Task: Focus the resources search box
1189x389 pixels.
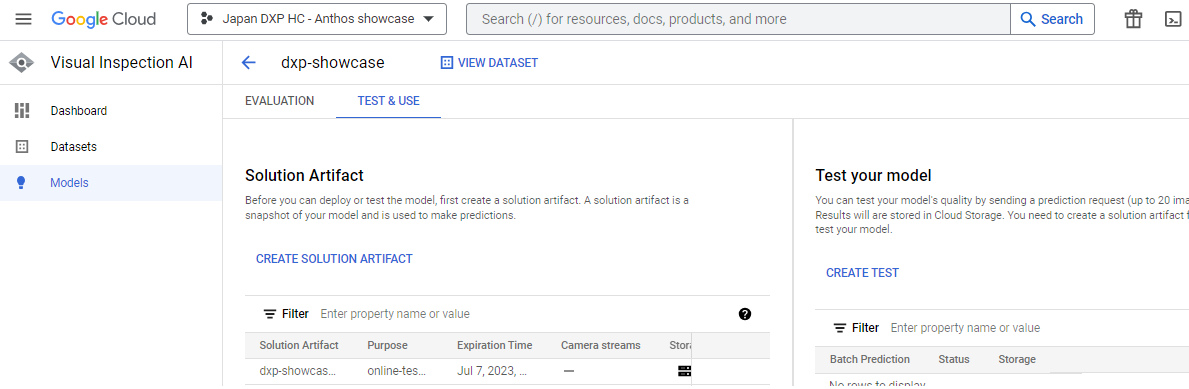Action: tap(738, 19)
